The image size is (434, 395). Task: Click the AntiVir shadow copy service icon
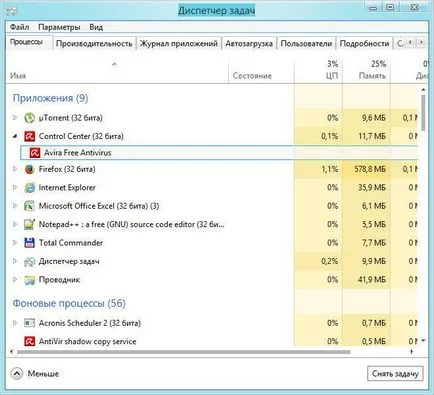point(30,341)
